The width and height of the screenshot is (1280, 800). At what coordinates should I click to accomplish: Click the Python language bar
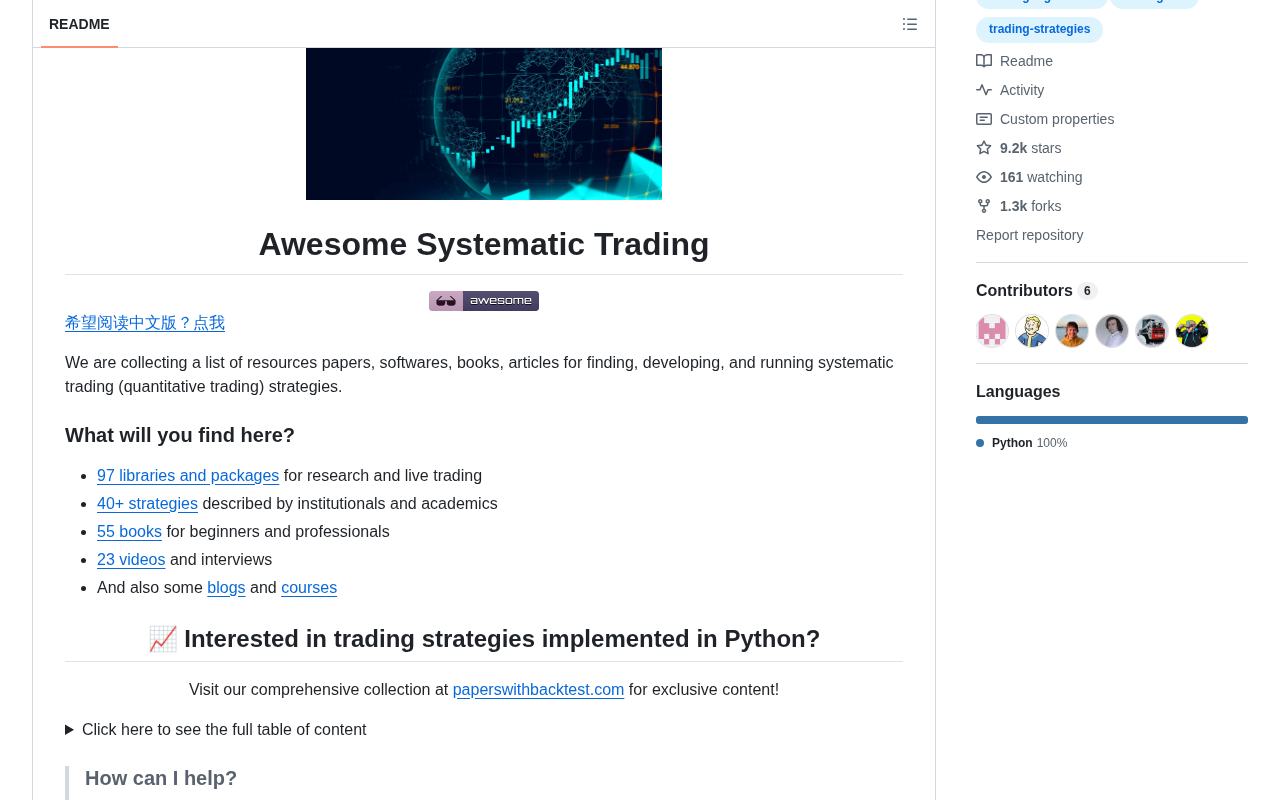pos(1112,420)
